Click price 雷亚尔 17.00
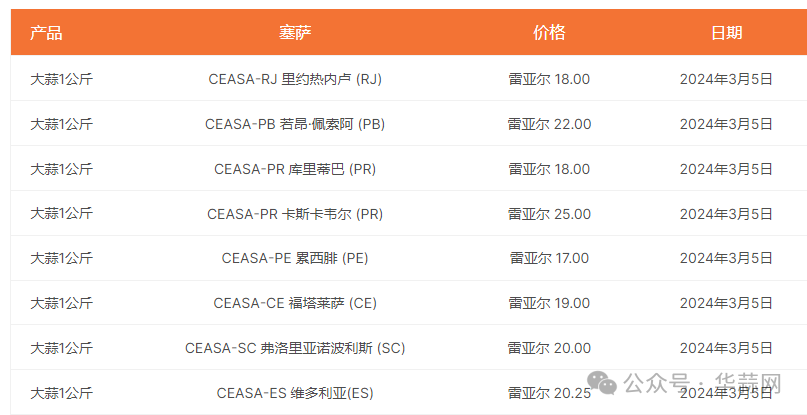The width and height of the screenshot is (807, 415). [549, 258]
